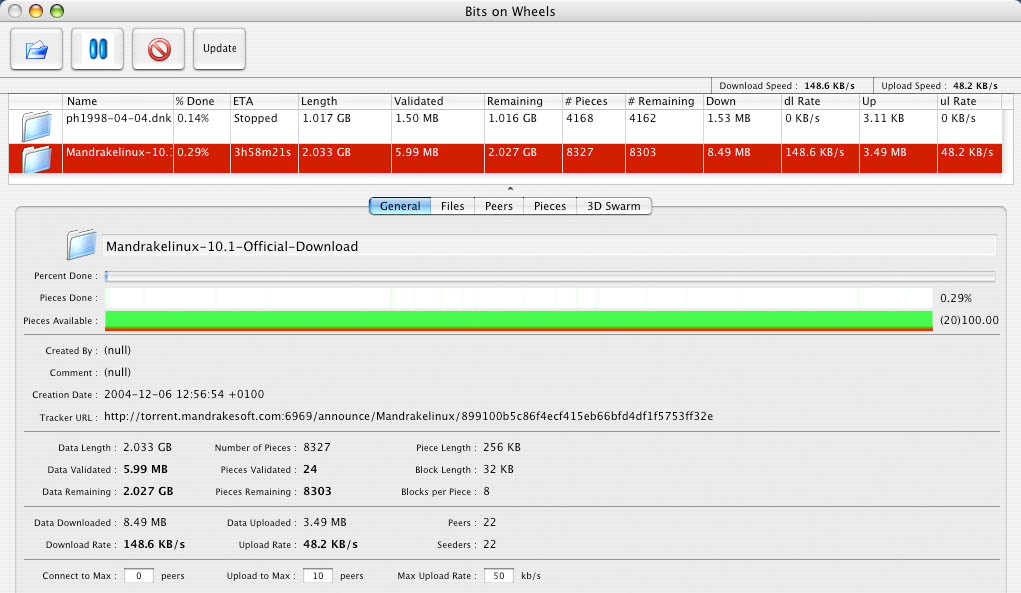Click the Max Upload Rate field
The height and width of the screenshot is (593, 1021).
499,575
